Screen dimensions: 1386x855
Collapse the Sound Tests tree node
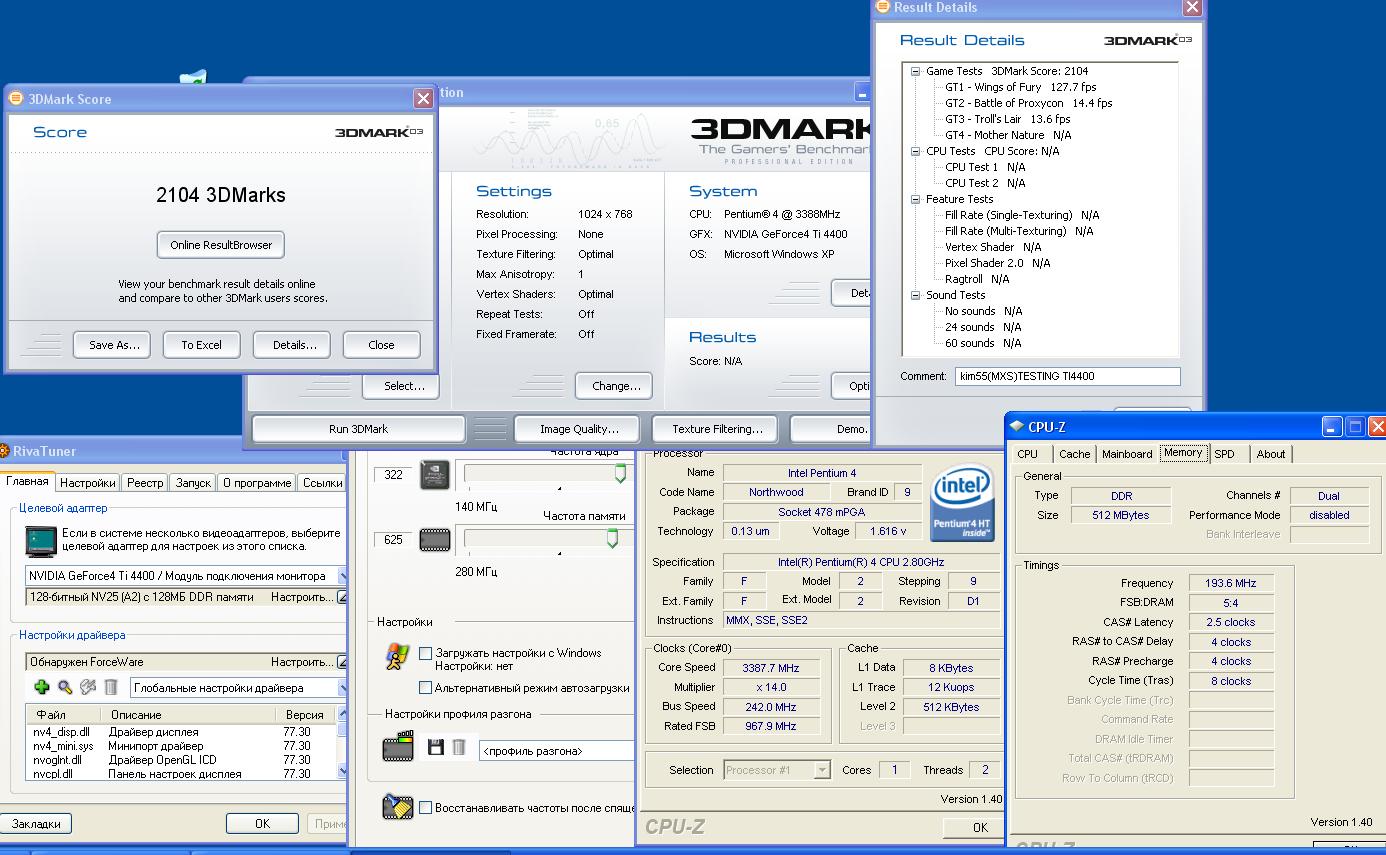point(915,295)
